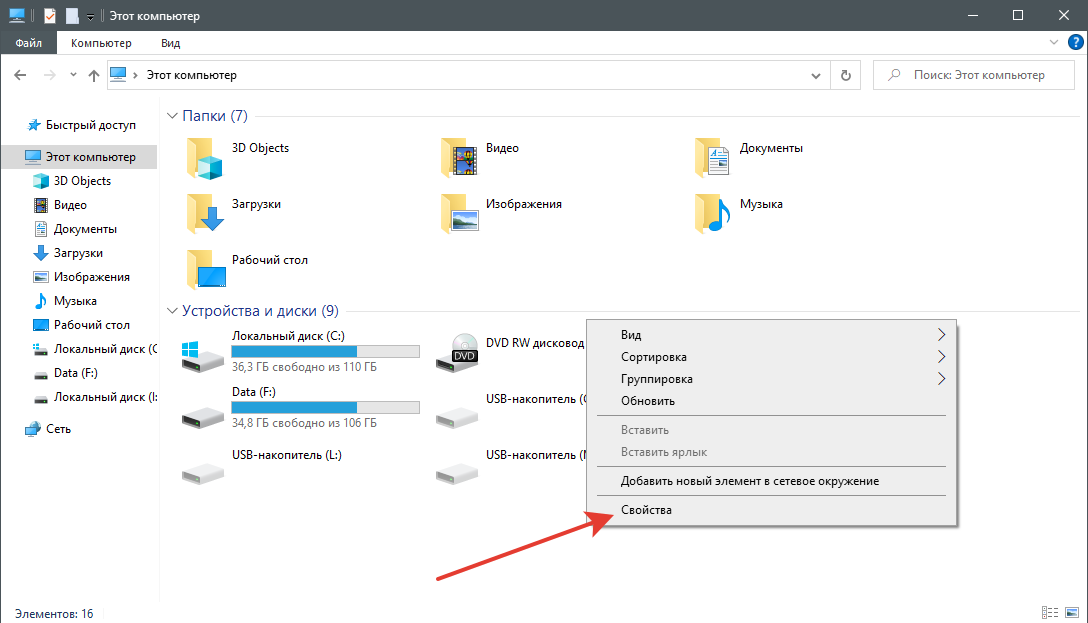This screenshot has height=623, width=1088.
Task: Open the Группировка submenu in context menu
Action: [x=772, y=379]
